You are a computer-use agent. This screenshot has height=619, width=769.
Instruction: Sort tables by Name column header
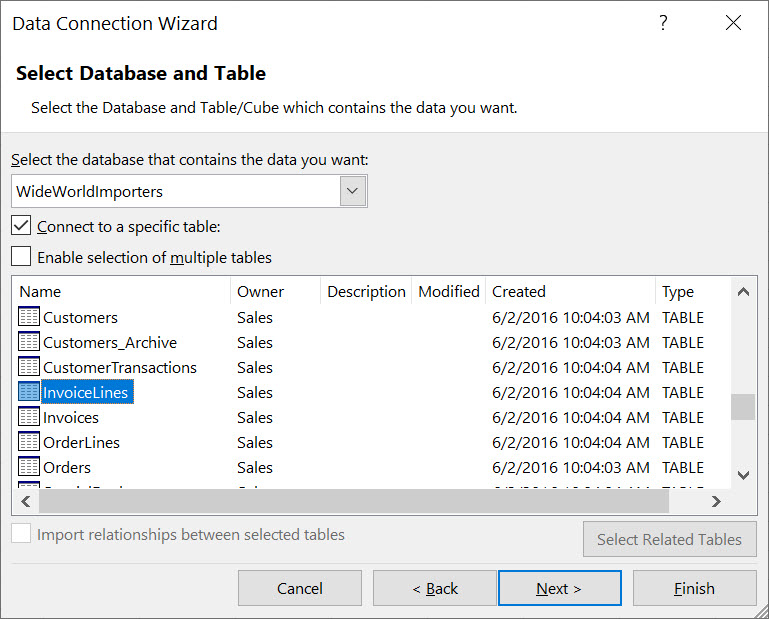(120, 292)
